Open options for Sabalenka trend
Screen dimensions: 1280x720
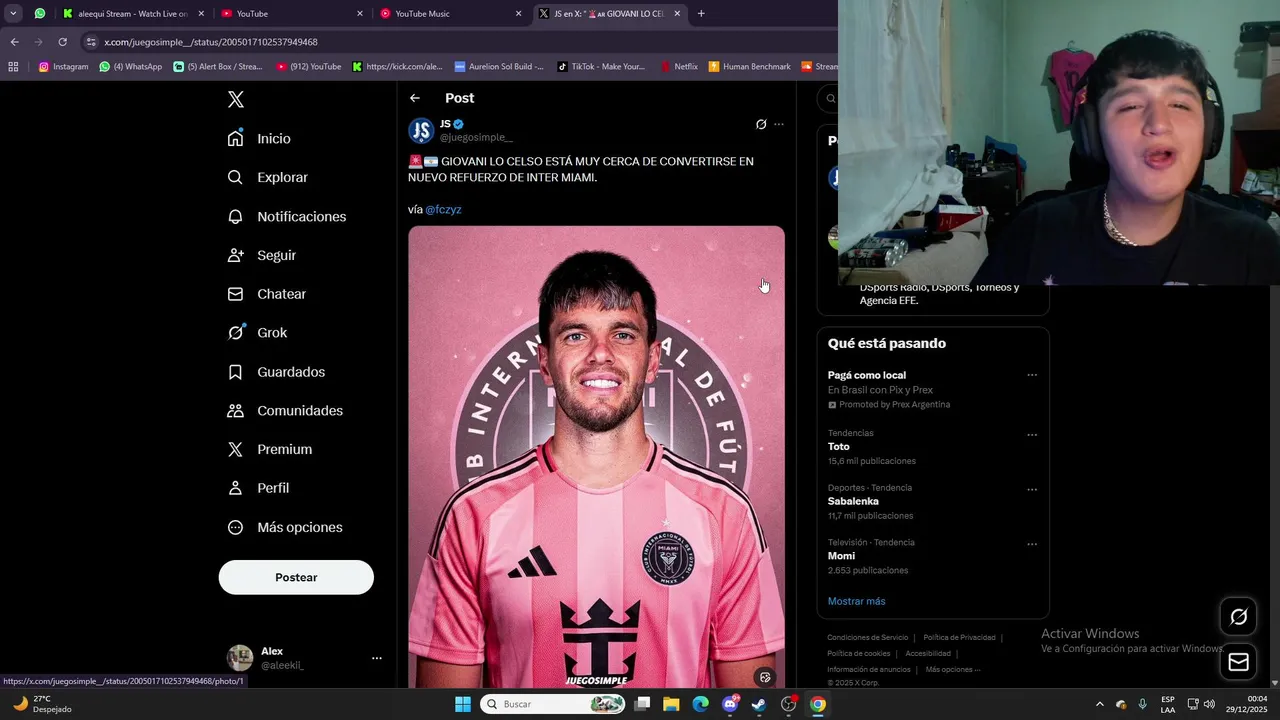click(1032, 490)
